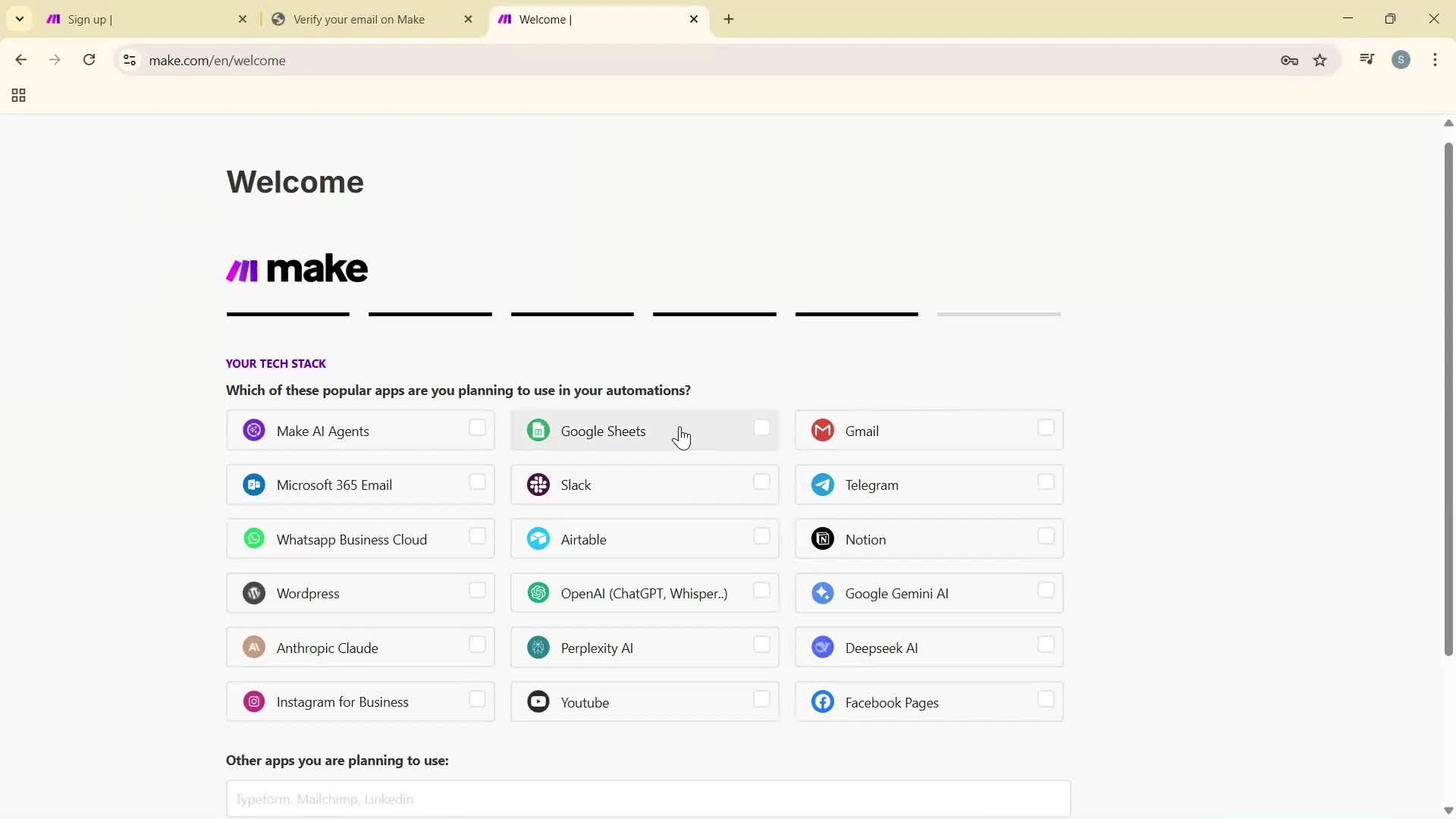Open the site information settings control
The image size is (1456, 819).
(129, 61)
